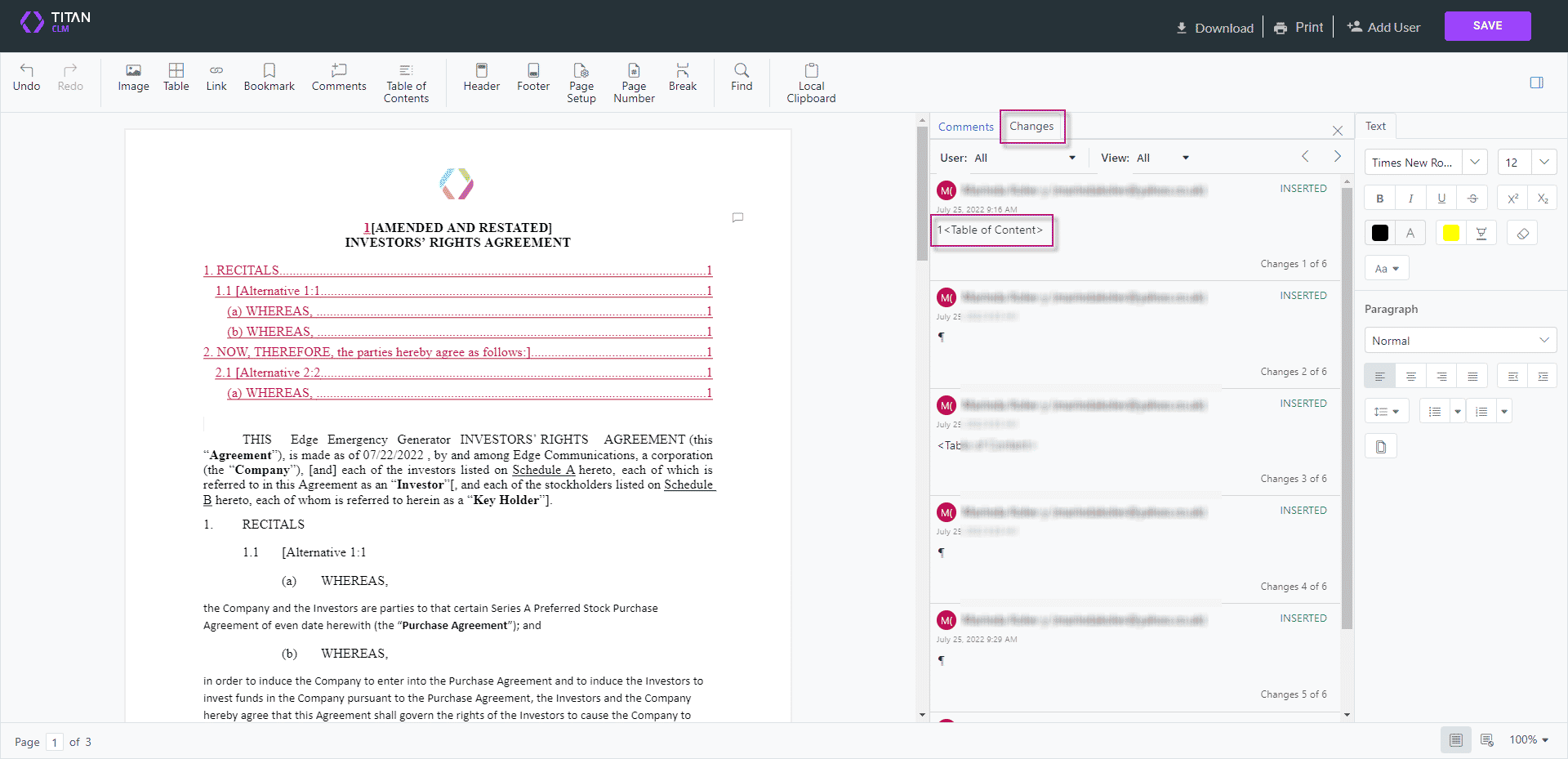The width and height of the screenshot is (1568, 759).
Task: Click the SAVE button
Action: click(1487, 25)
